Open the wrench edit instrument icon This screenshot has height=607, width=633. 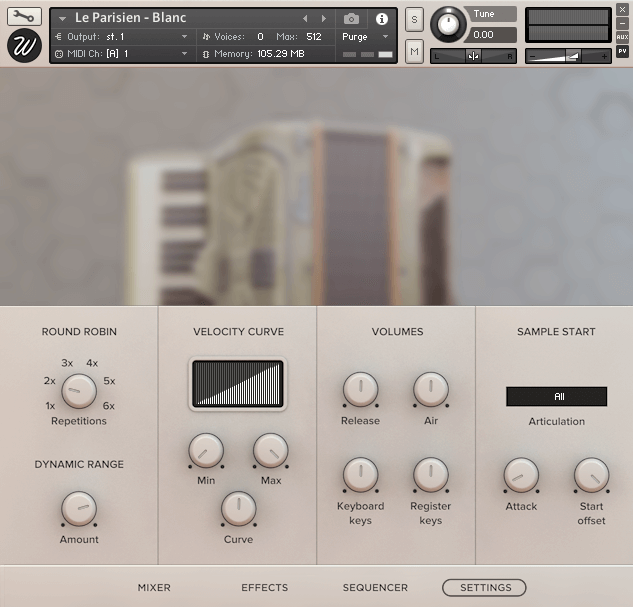(x=24, y=16)
